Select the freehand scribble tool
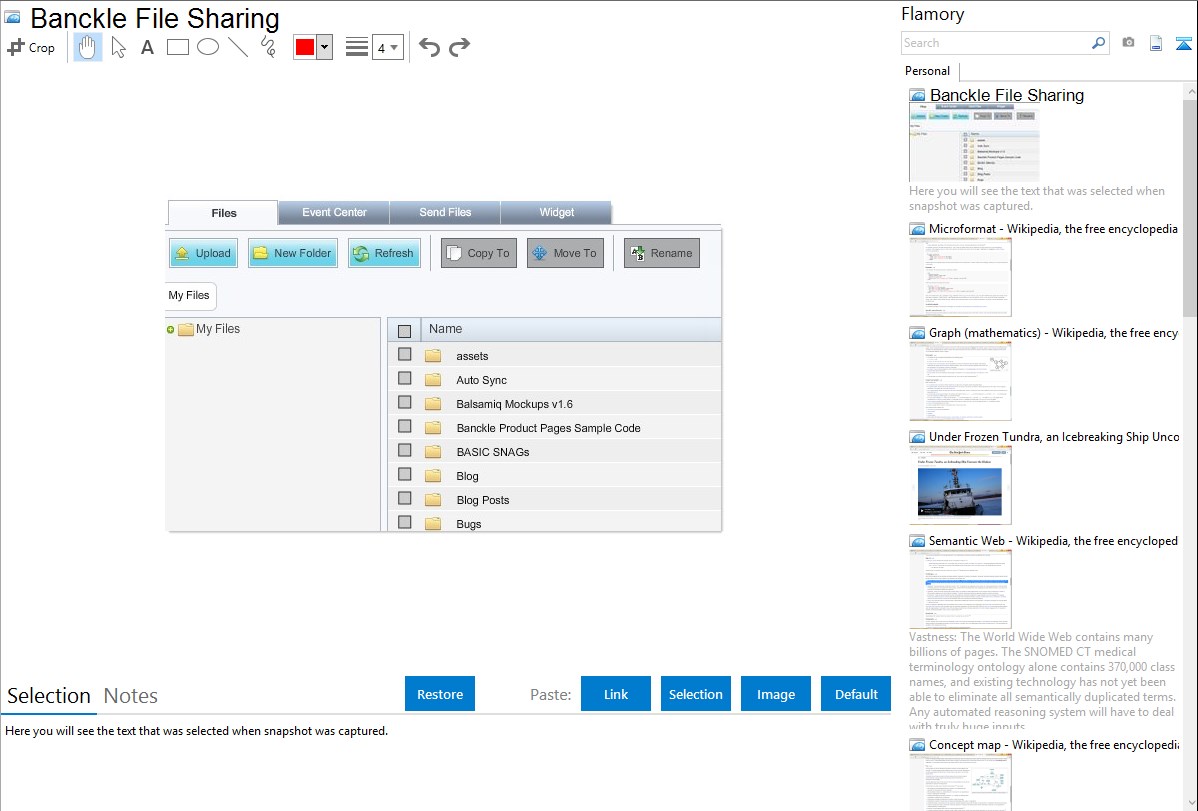 click(x=268, y=47)
